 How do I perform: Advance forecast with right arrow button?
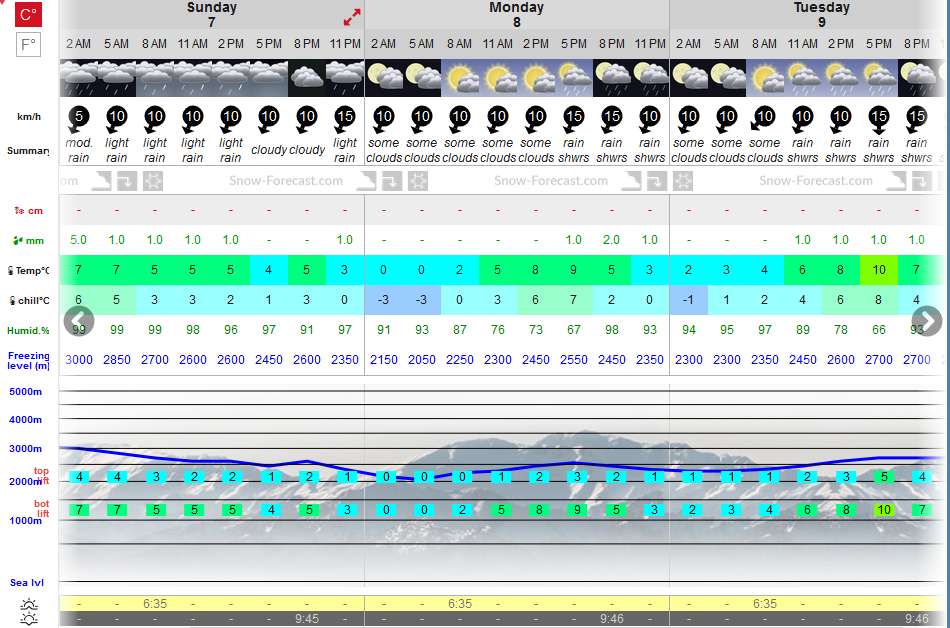pos(927,321)
